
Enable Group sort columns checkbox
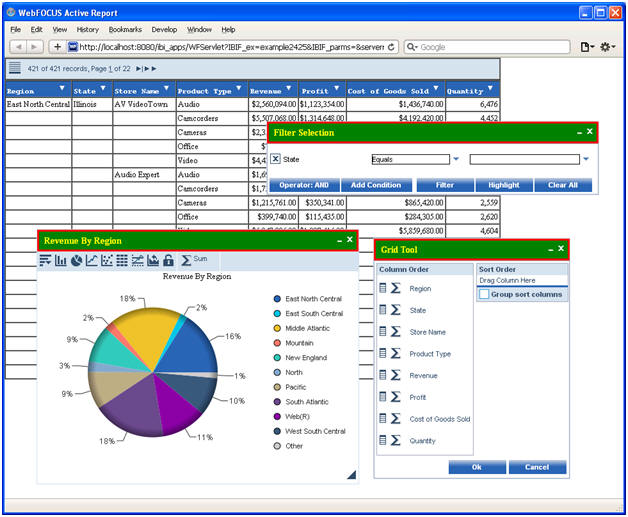point(484,294)
